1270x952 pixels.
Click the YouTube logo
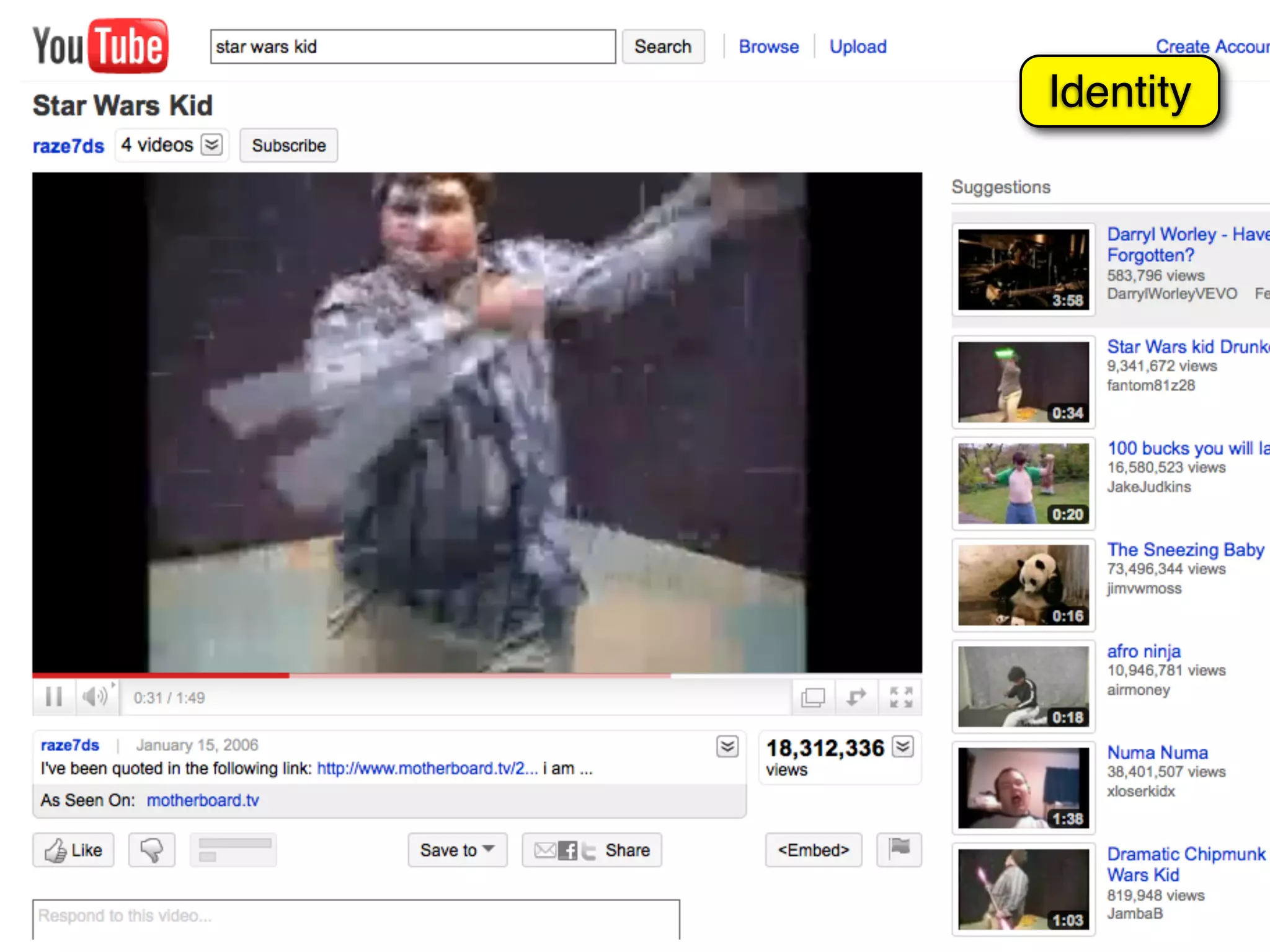pos(100,46)
